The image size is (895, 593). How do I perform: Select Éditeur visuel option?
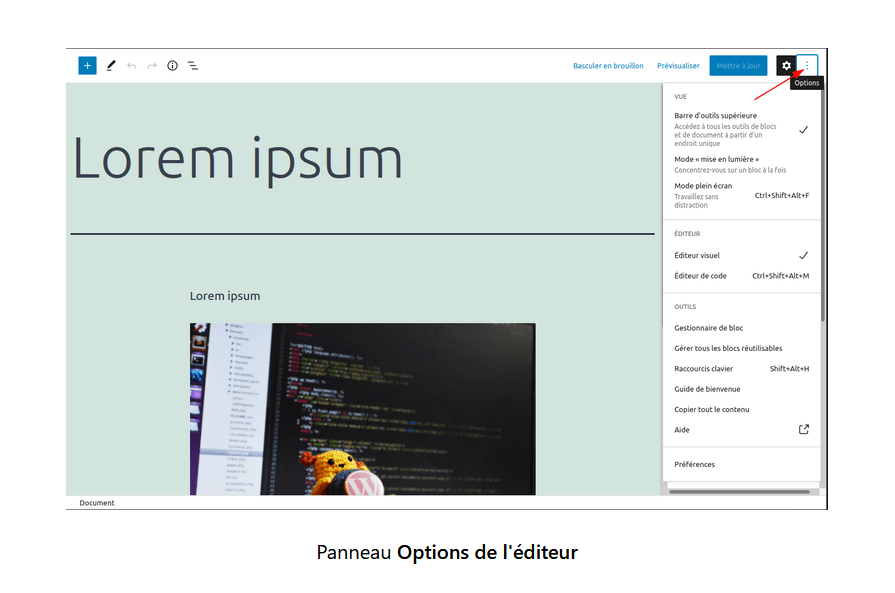pos(741,255)
